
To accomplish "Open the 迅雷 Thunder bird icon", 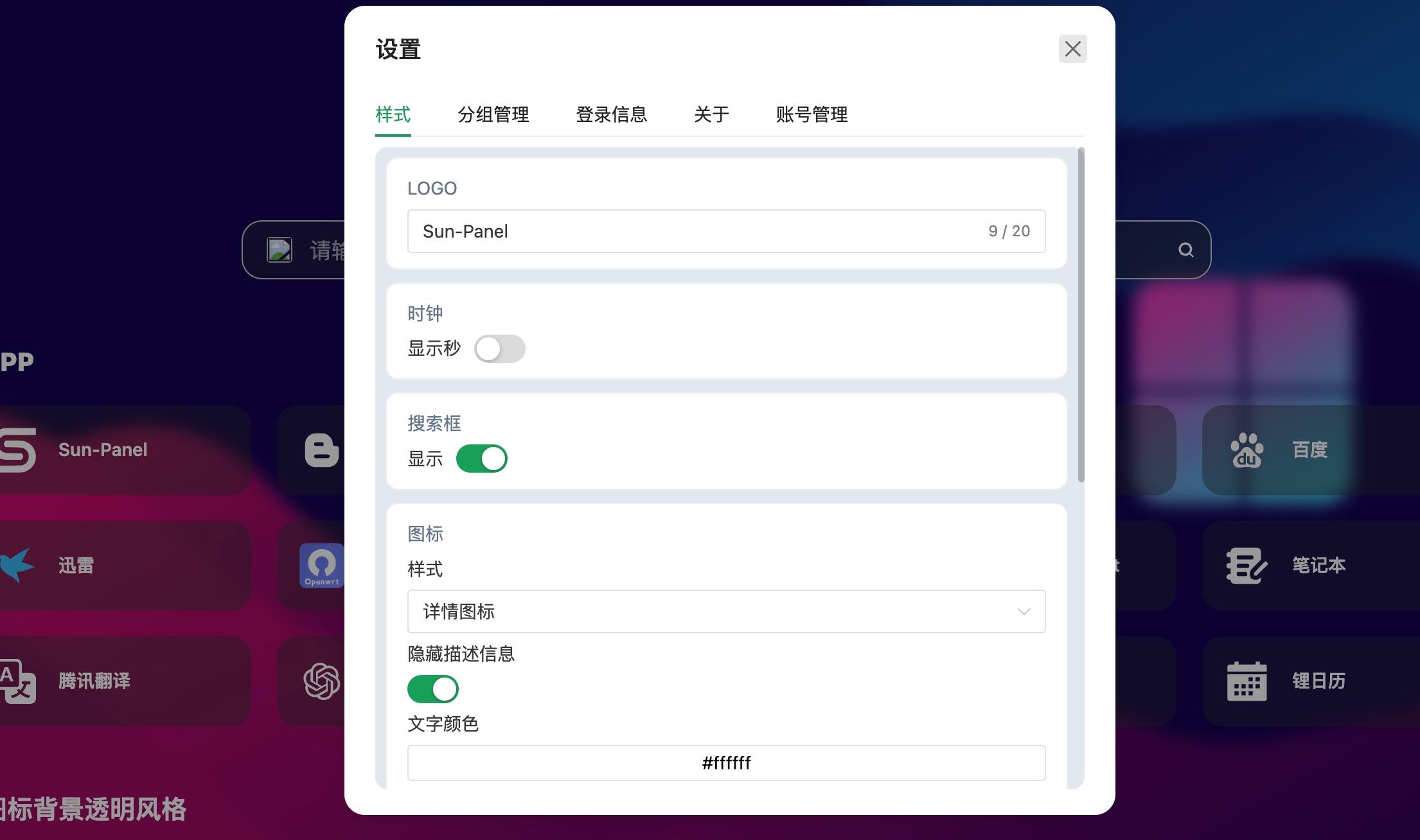I will coord(17,565).
